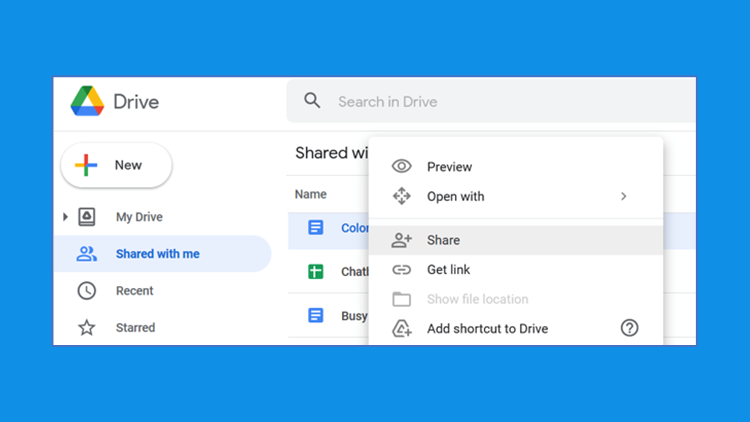Click the Open with arrows icon
Screen dimensions: 750x422
click(x=402, y=196)
